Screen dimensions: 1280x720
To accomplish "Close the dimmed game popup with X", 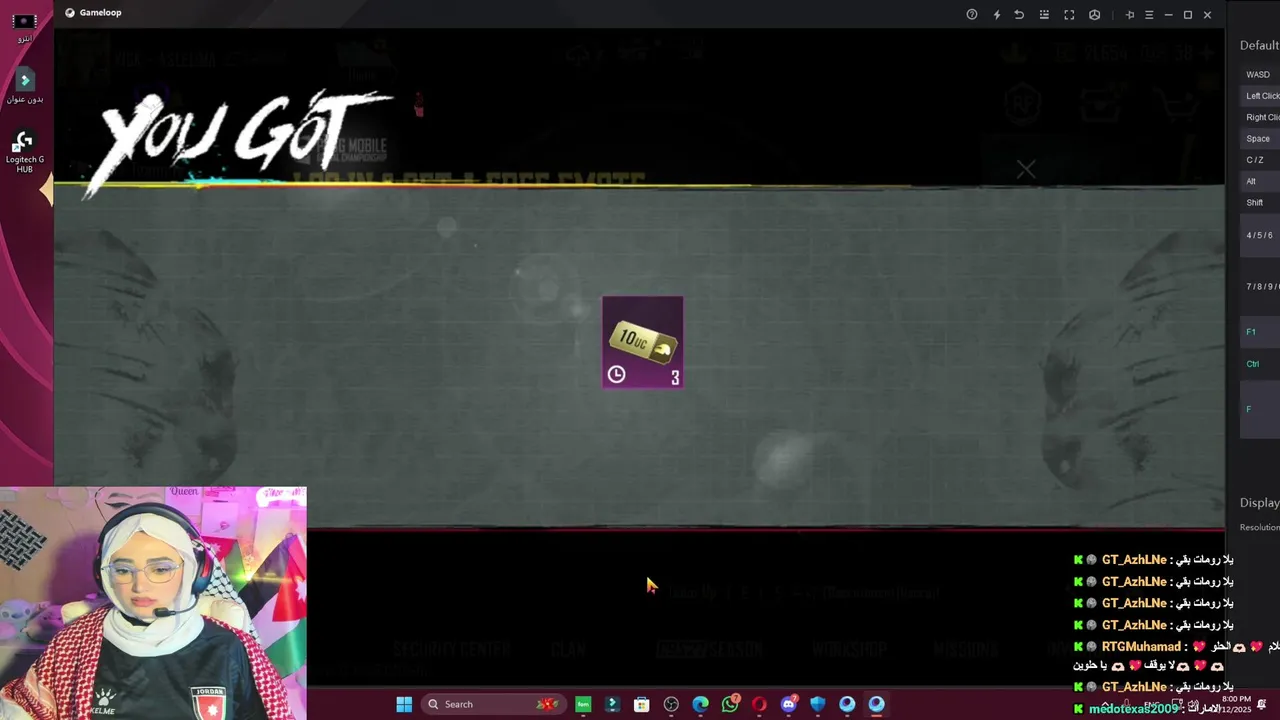I will (x=1026, y=170).
